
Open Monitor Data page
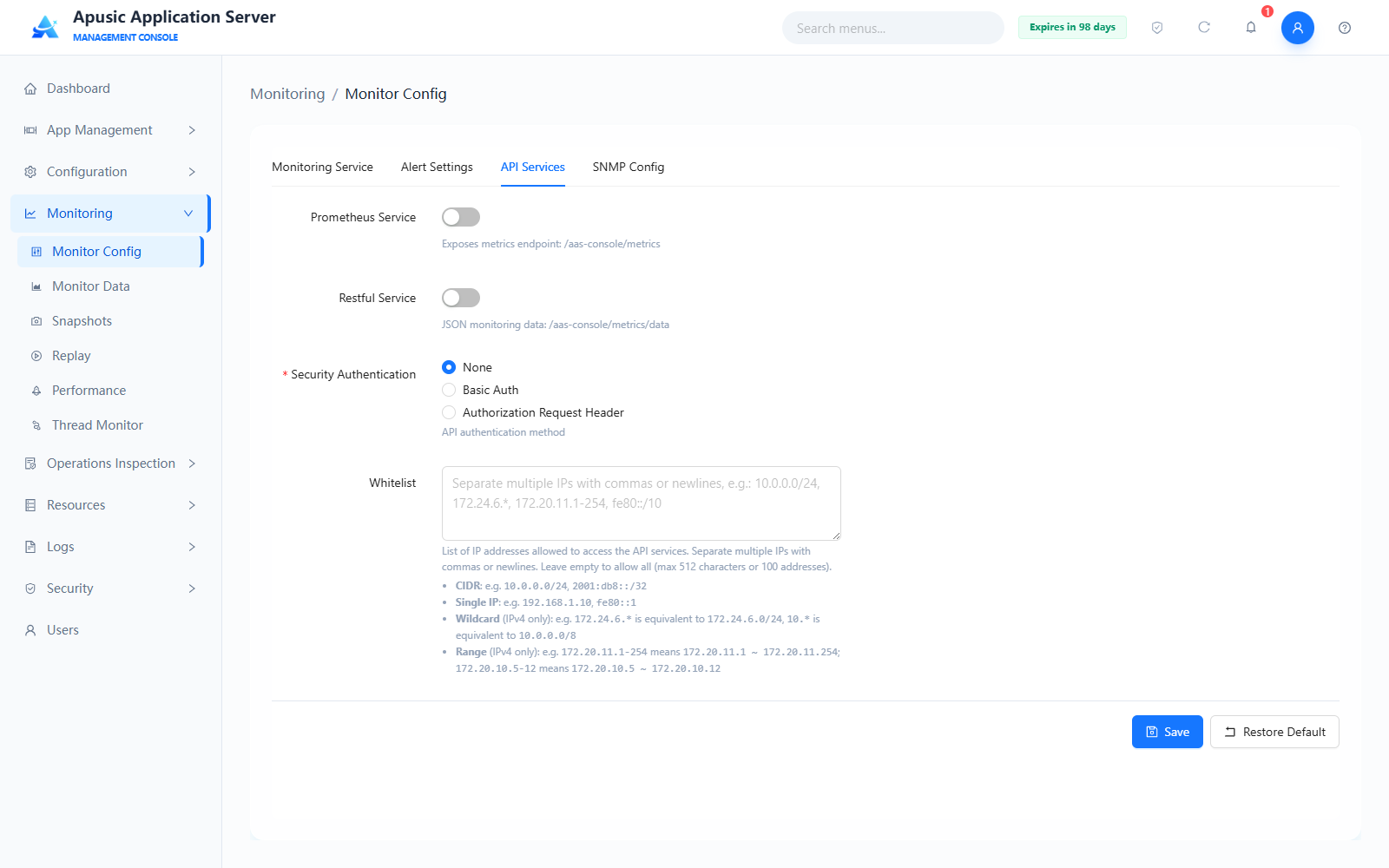(x=111, y=286)
